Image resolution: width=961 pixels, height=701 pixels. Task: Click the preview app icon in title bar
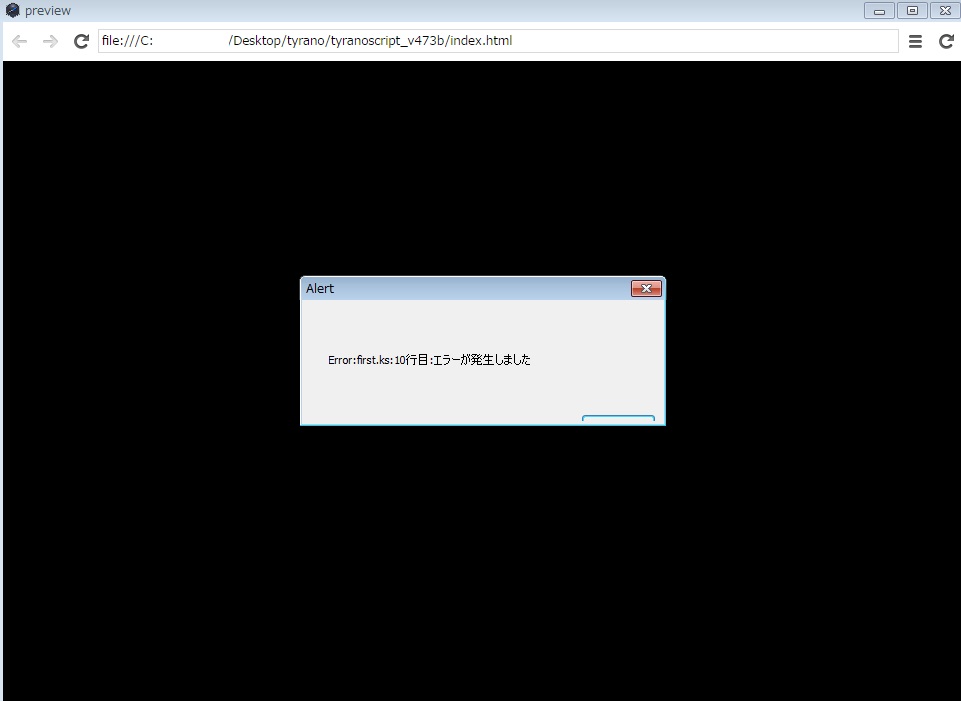12,10
